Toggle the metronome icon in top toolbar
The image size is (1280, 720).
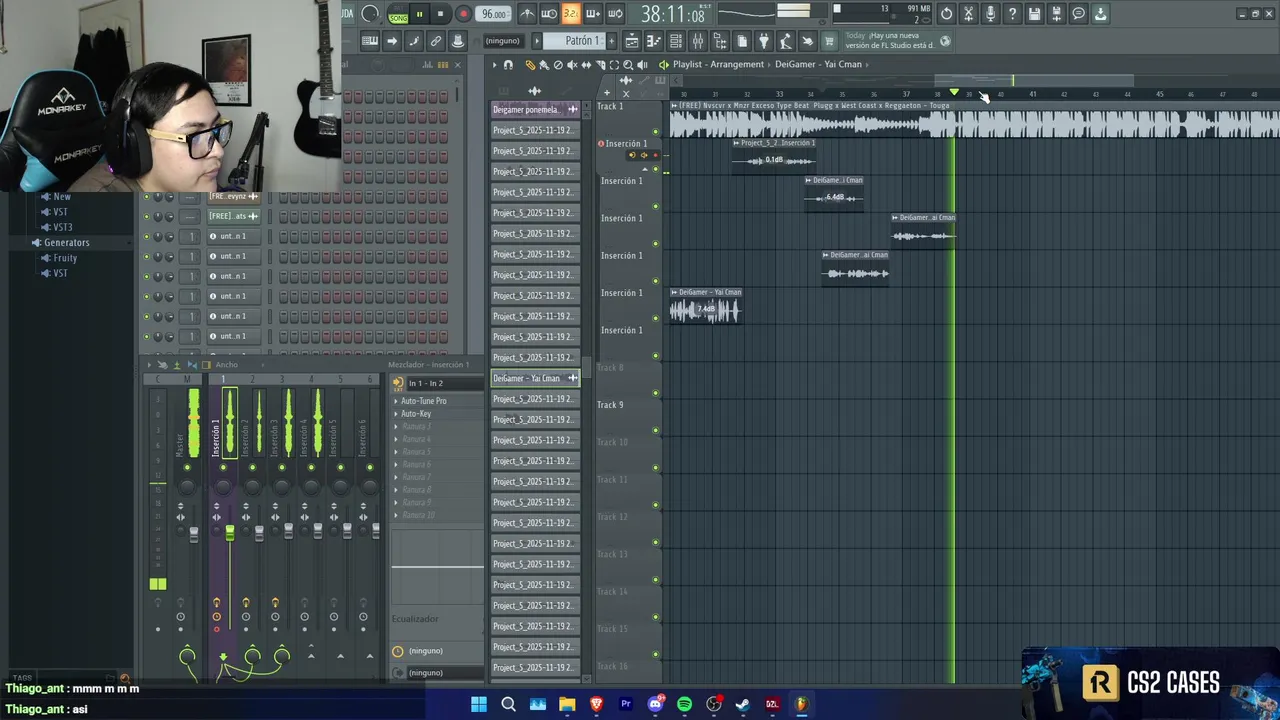(527, 14)
